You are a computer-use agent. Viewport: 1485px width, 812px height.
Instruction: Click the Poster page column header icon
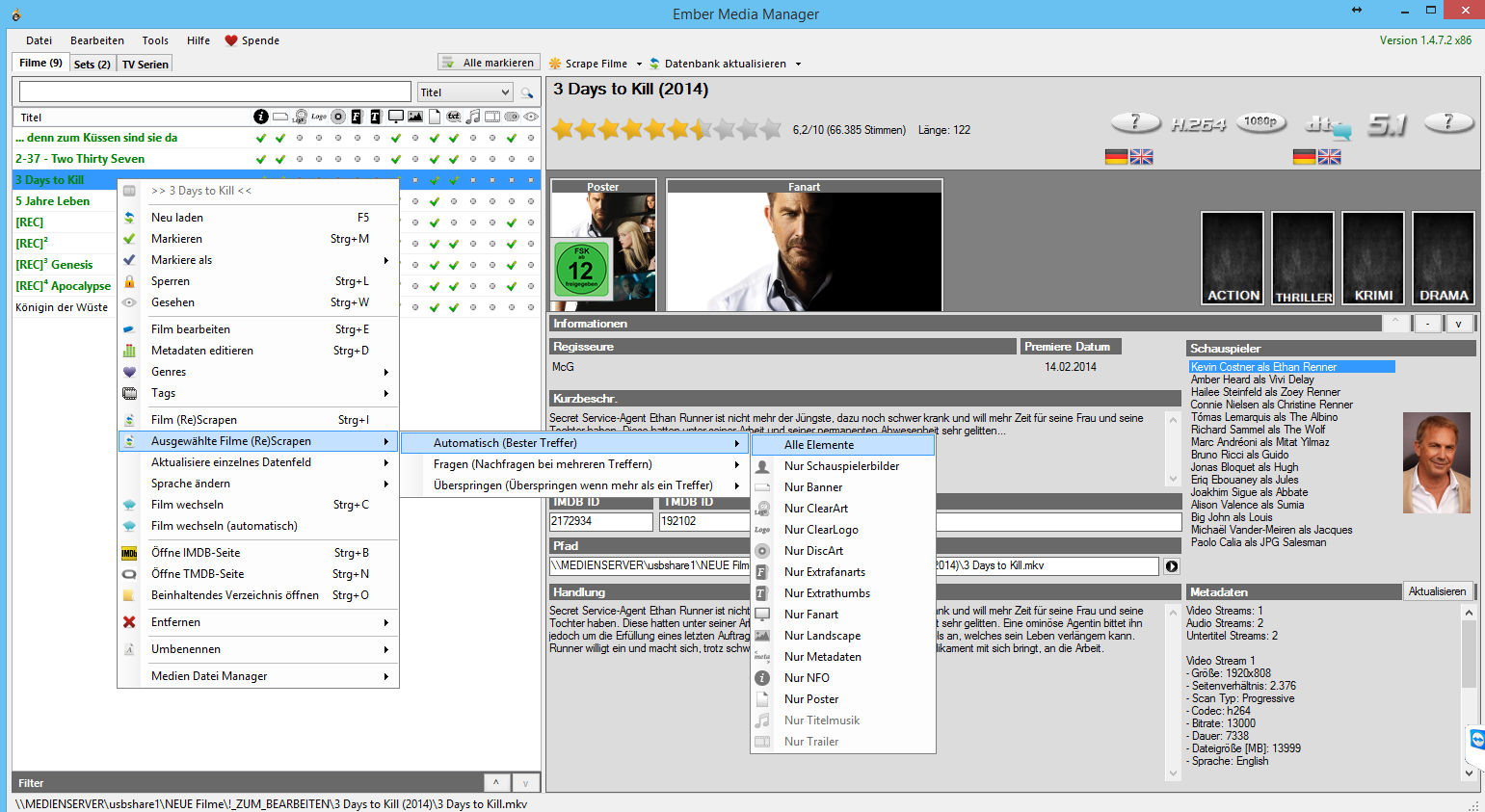[x=435, y=117]
